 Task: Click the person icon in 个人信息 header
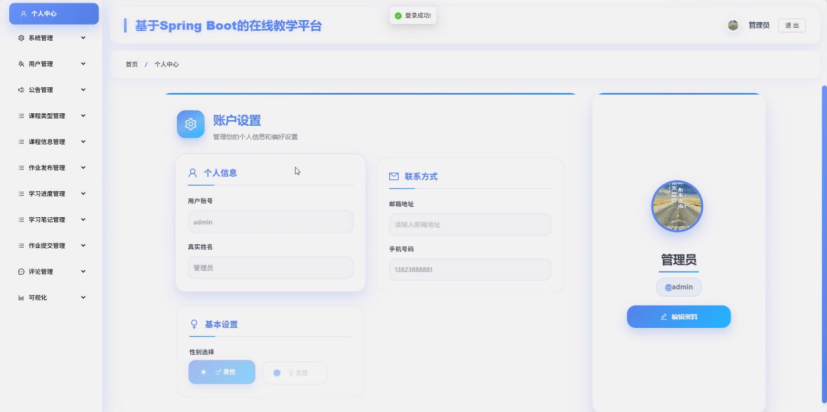click(x=193, y=173)
